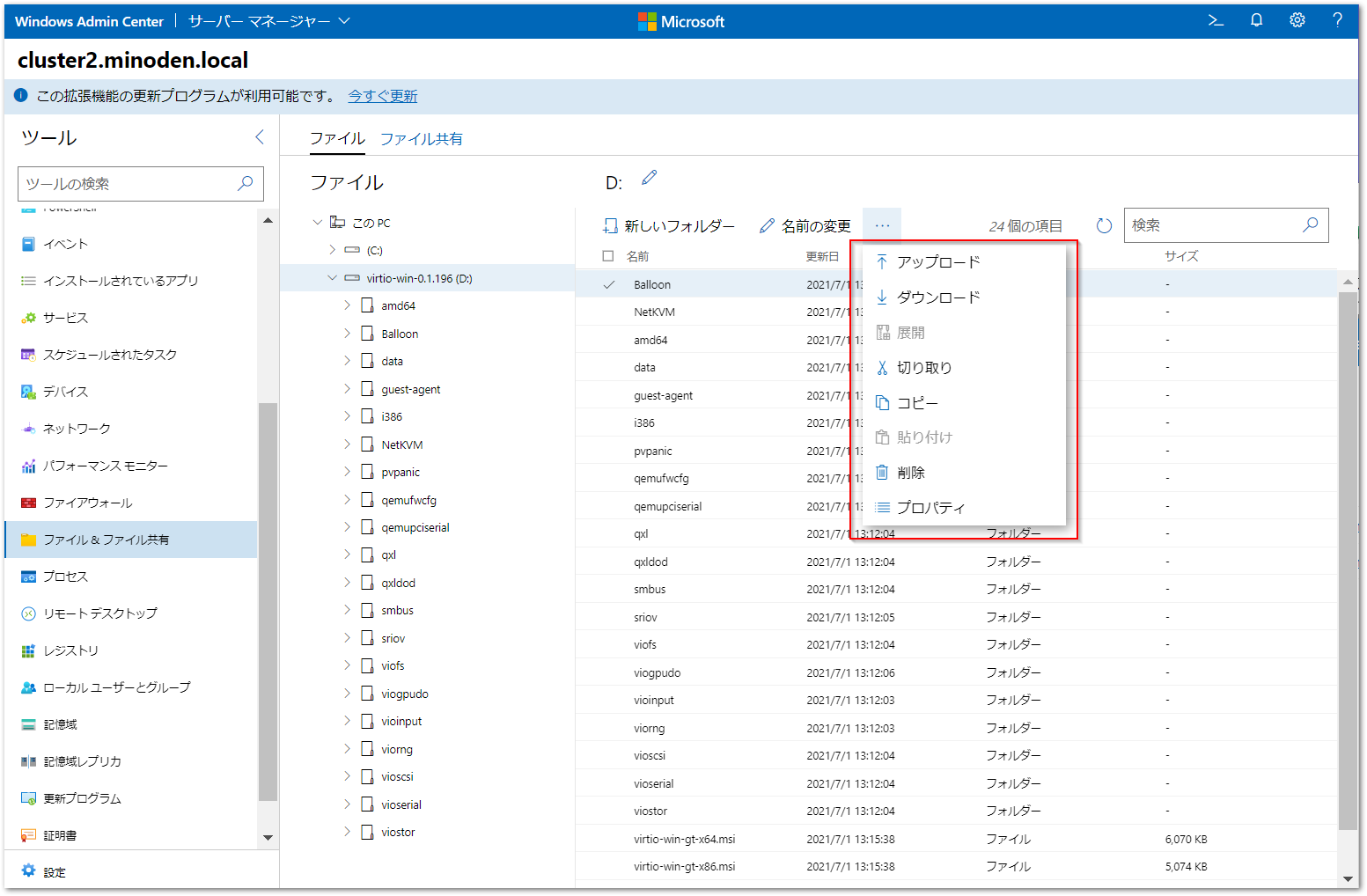1367x896 pixels.
Task: Click the sidebar scrollbar down arrow
Action: [x=268, y=838]
